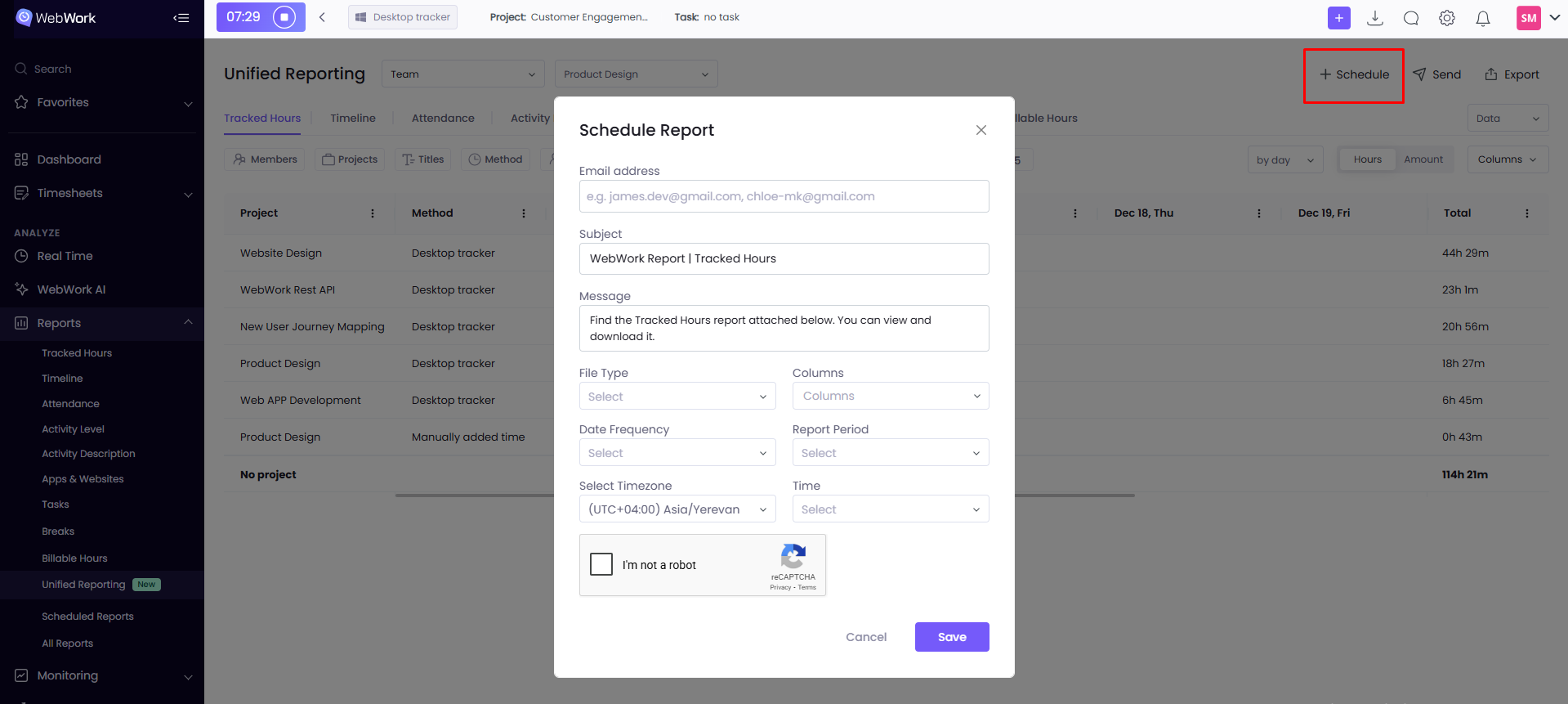This screenshot has height=704, width=1568.
Task: Switch to Amount view toggle
Action: pyautogui.click(x=1423, y=159)
